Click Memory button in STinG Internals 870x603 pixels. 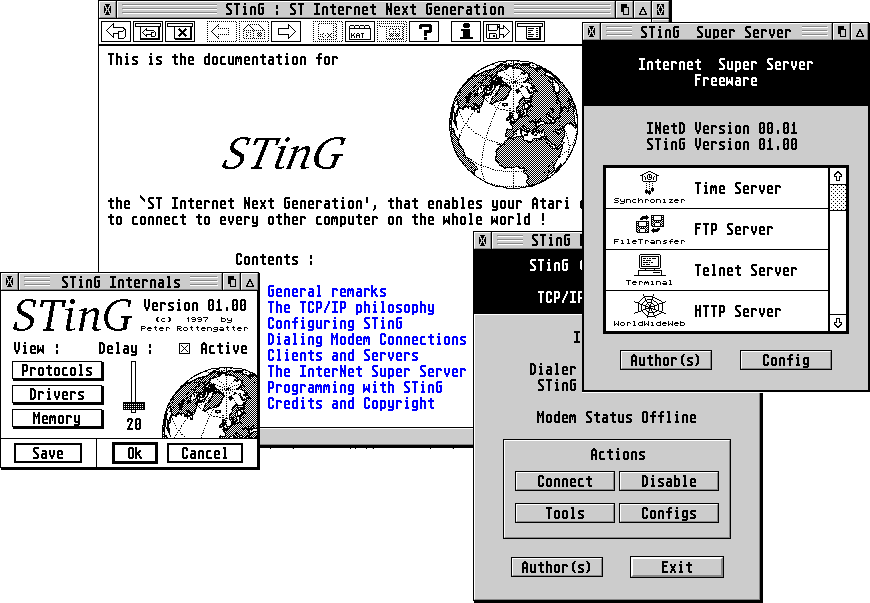coord(57,418)
